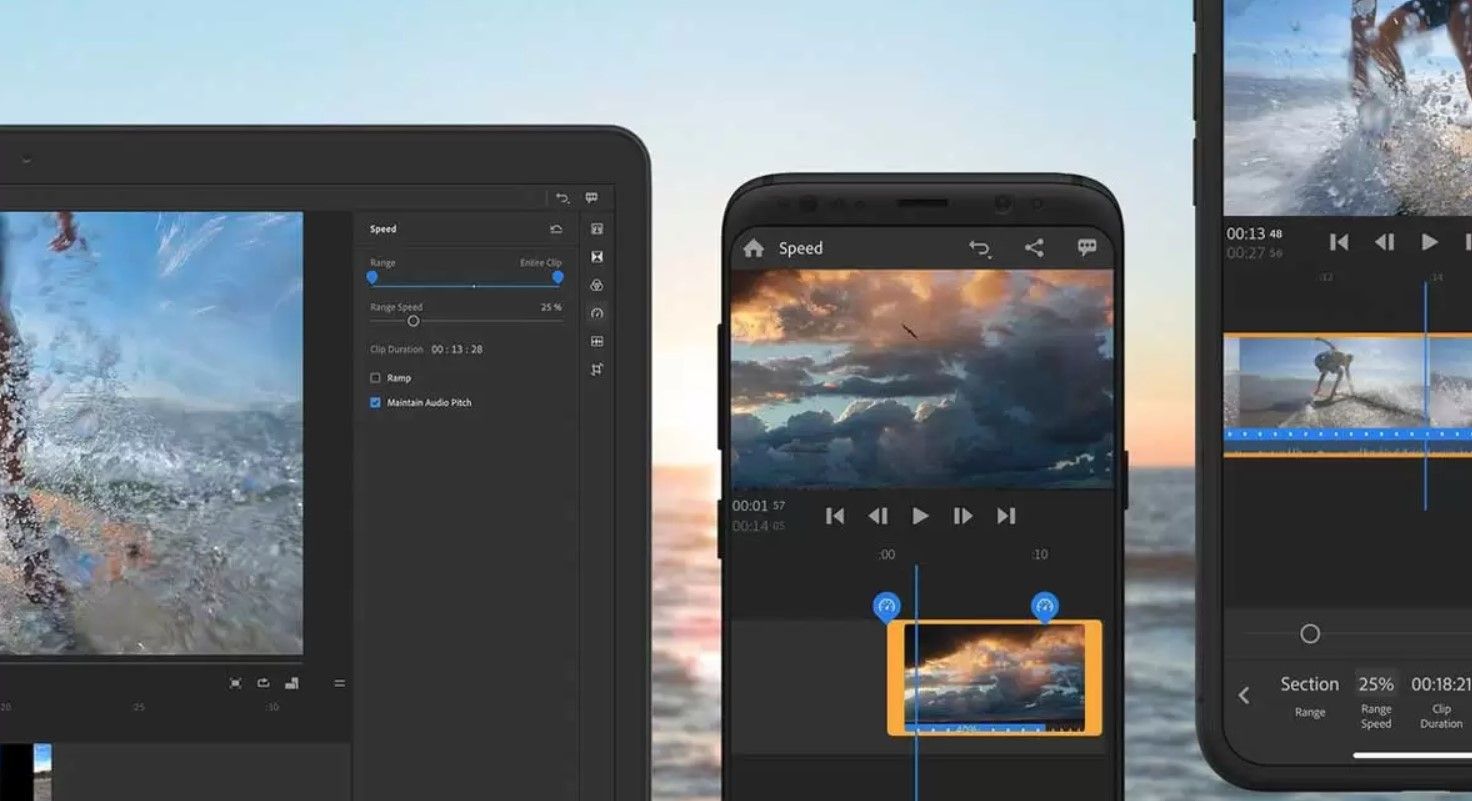Tap the Section Range option on right phone
Viewport: 1472px width, 801px height.
coord(1309,695)
